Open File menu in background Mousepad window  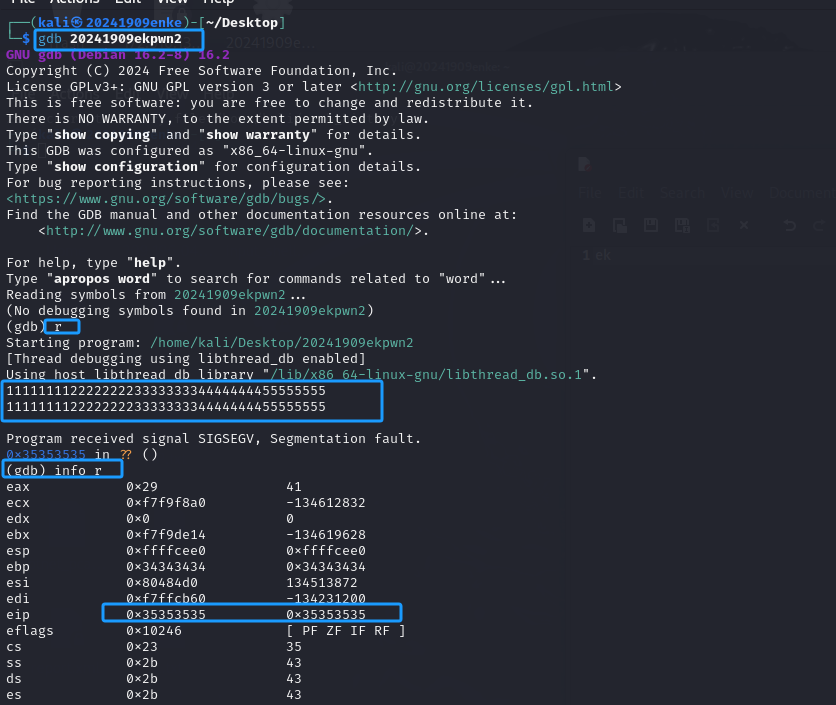[x=590, y=193]
